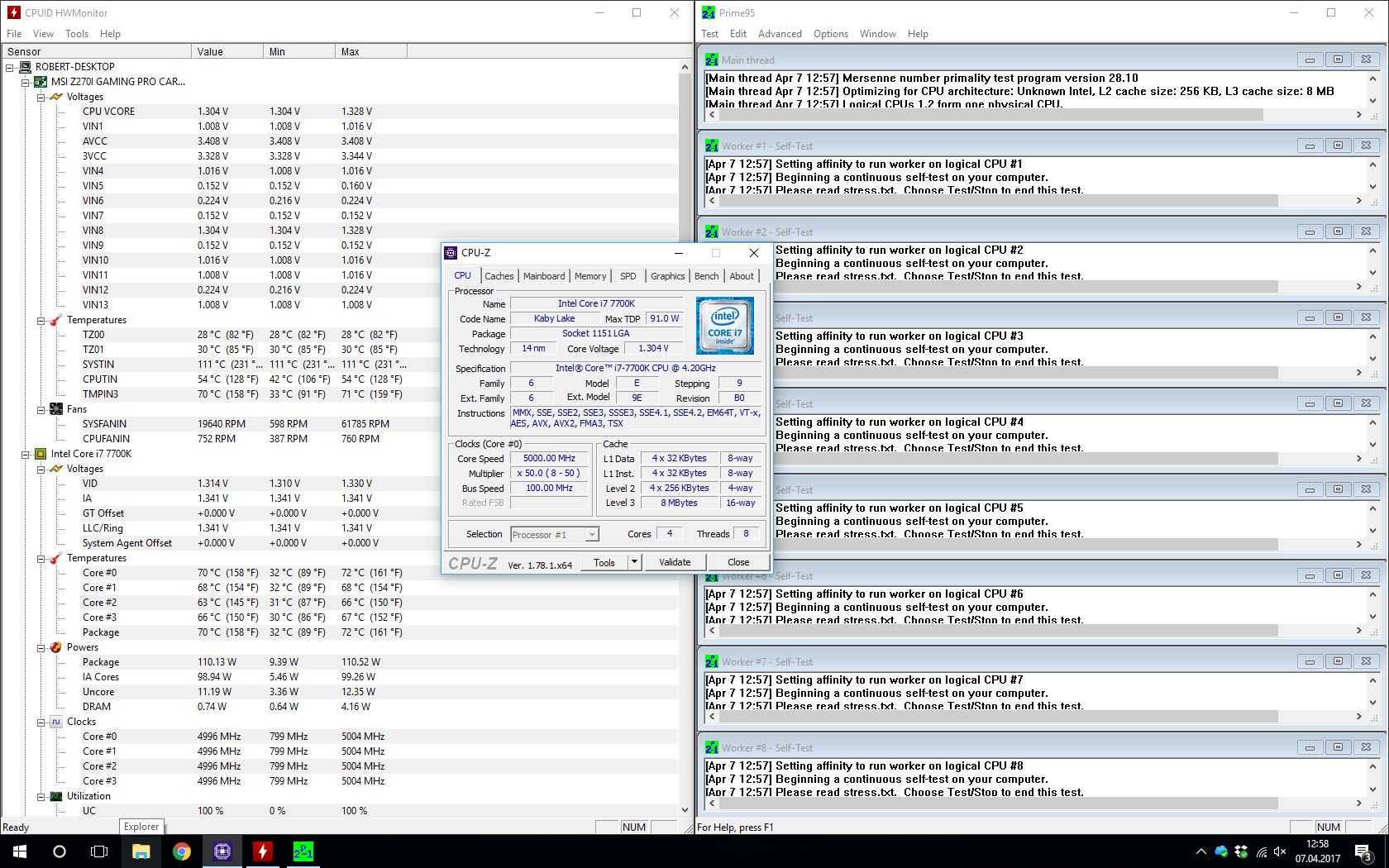This screenshot has height=868, width=1389.
Task: Minimize the Worker #8 Self-Test child window
Action: point(1310,747)
